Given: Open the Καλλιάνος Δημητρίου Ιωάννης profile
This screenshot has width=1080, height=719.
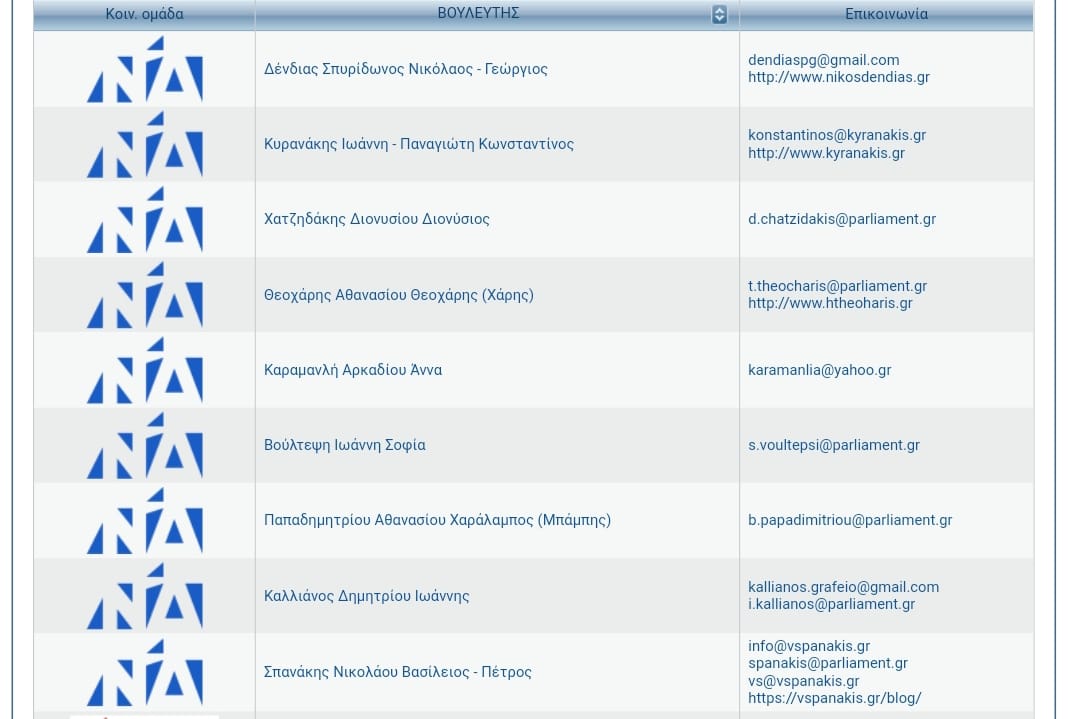Looking at the screenshot, I should tap(366, 596).
